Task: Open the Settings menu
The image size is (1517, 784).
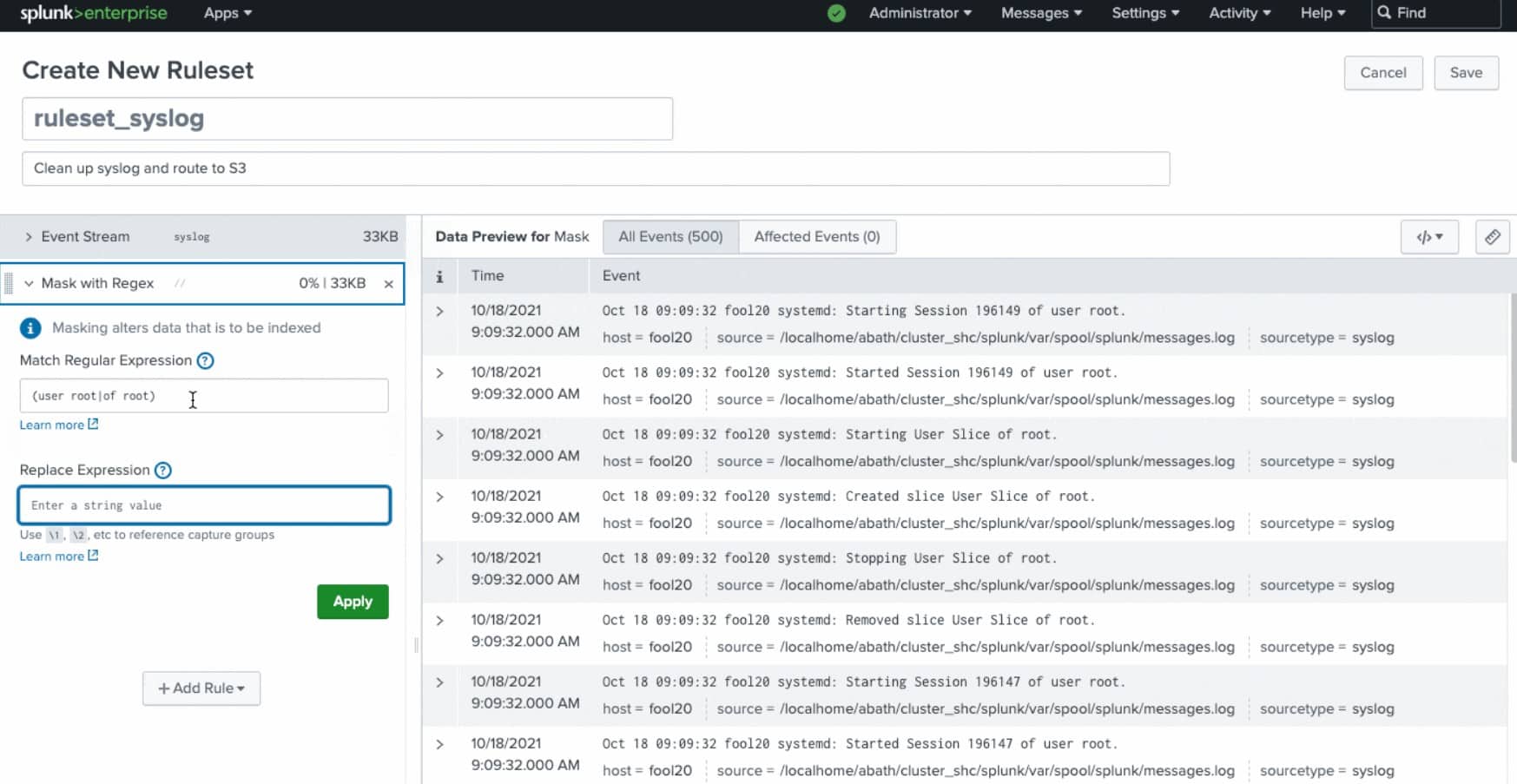Action: click(1144, 13)
